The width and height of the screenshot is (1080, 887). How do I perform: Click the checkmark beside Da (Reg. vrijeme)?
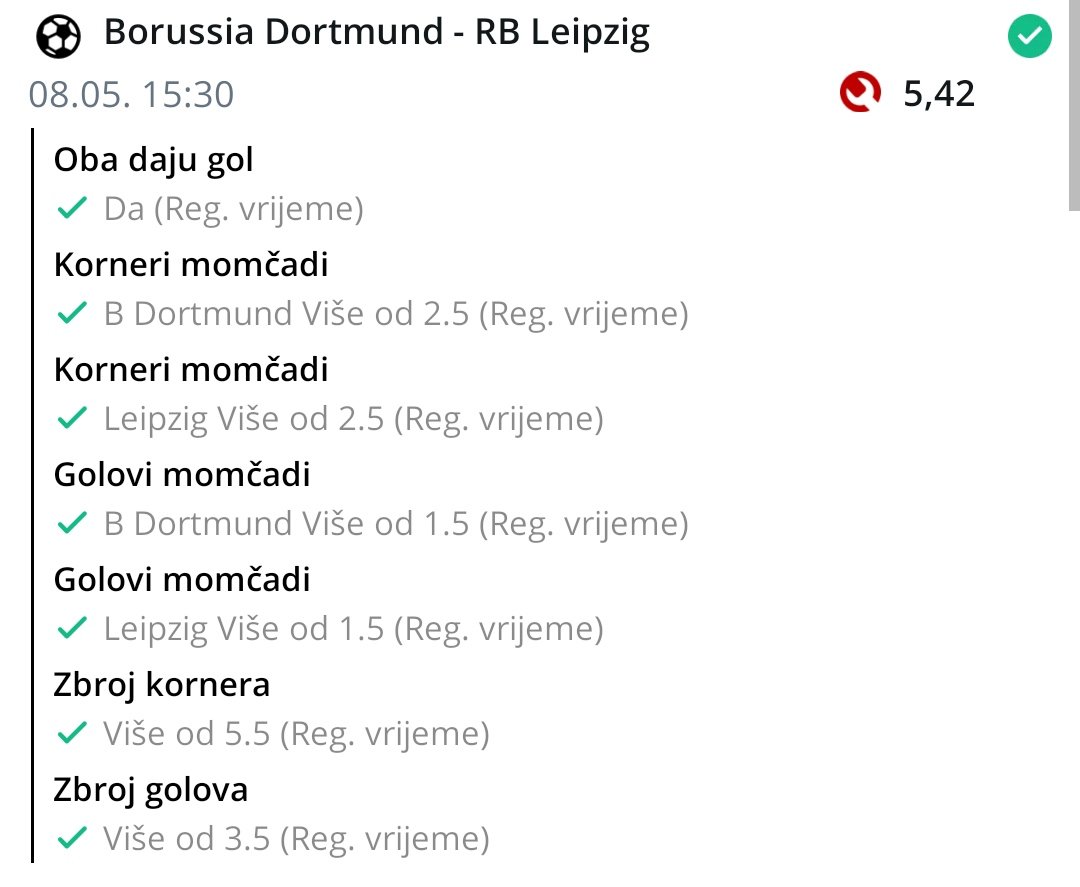[71, 209]
